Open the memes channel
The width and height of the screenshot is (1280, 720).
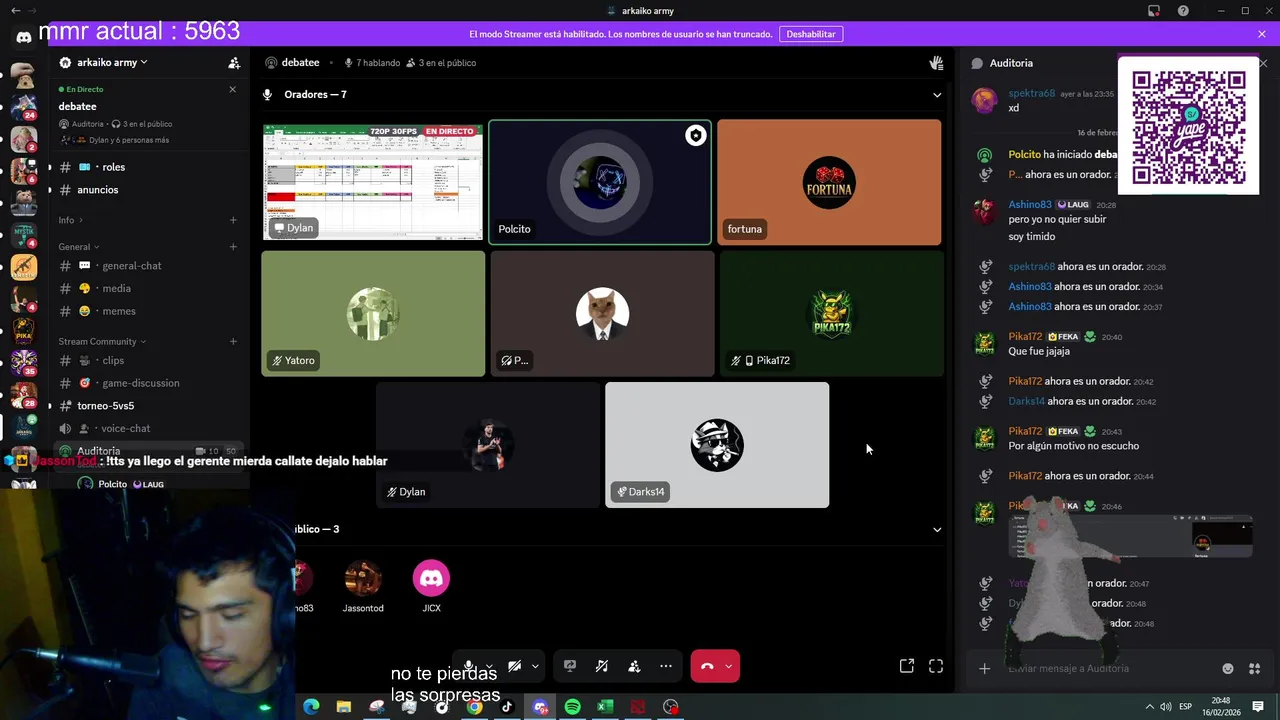pyautogui.click(x=147, y=311)
